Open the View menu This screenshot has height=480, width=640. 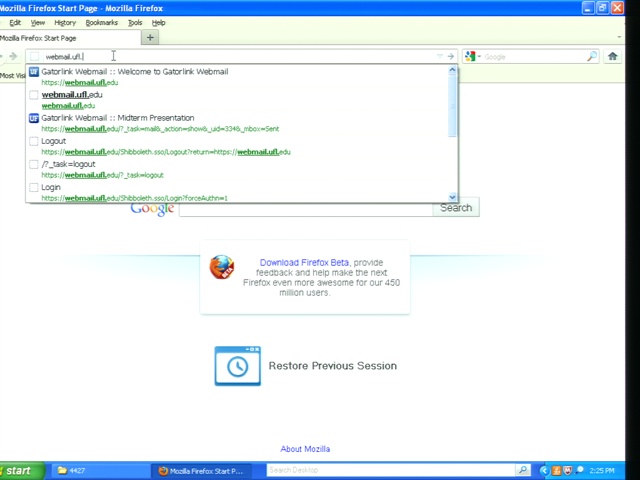point(38,23)
